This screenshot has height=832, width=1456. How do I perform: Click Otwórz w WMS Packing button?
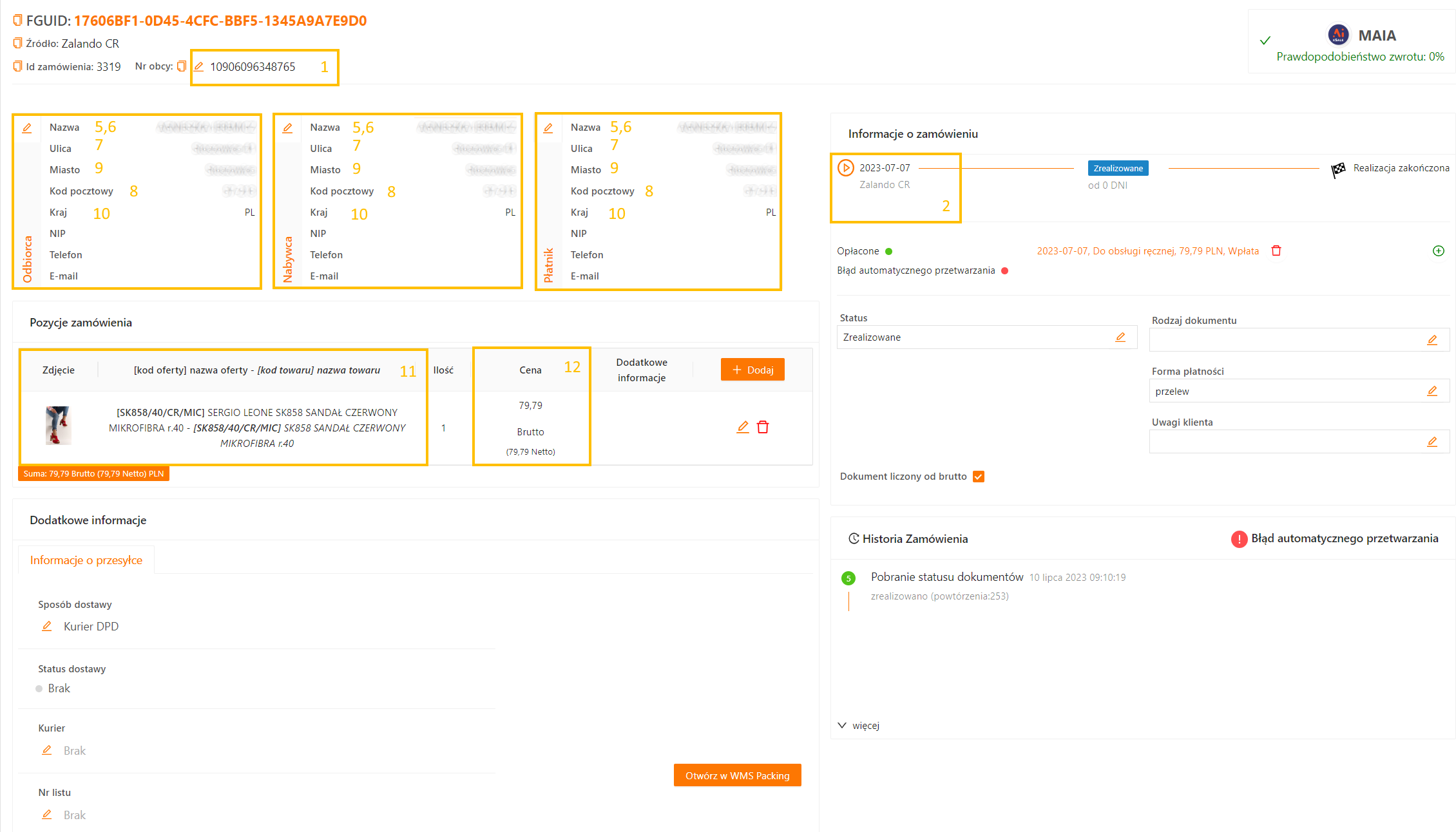tap(737, 775)
